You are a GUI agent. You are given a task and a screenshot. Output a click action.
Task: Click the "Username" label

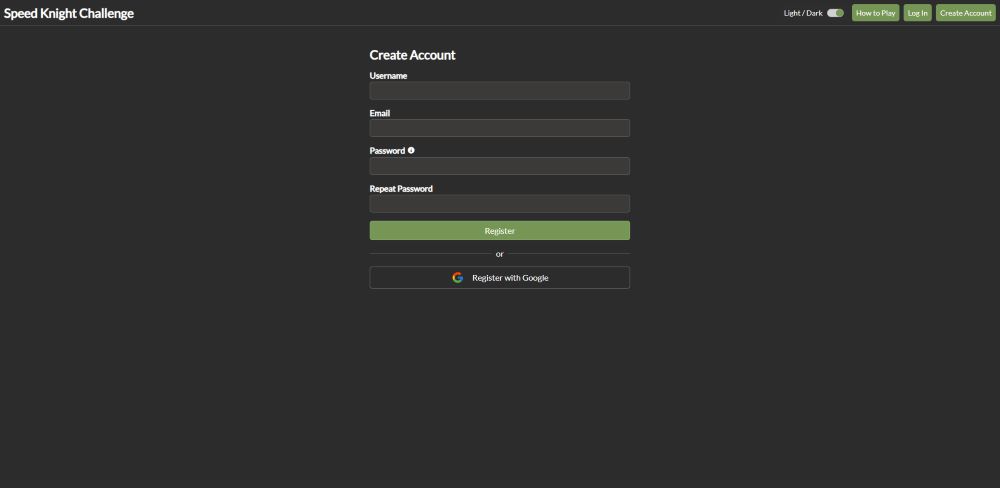point(388,75)
